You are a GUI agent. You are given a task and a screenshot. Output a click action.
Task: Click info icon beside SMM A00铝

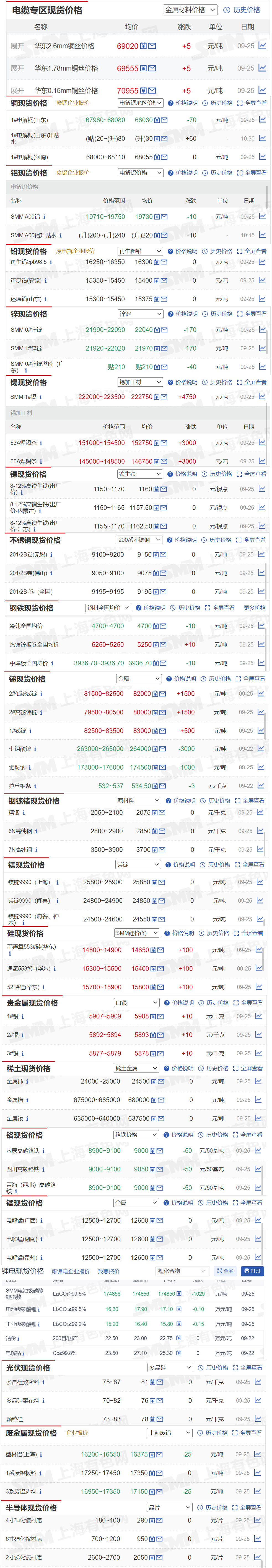(x=44, y=217)
